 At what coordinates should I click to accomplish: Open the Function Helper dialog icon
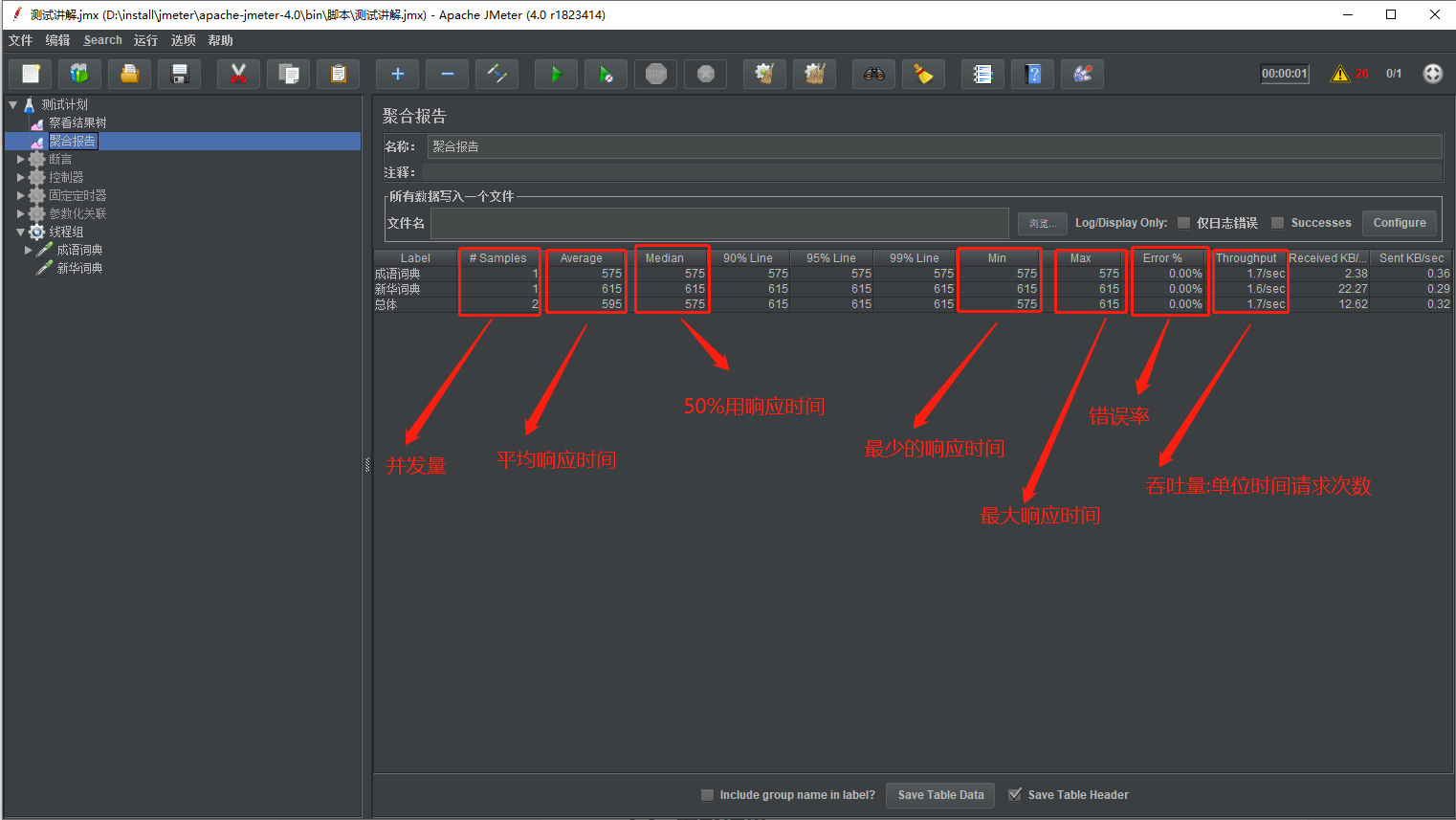pyautogui.click(x=983, y=74)
